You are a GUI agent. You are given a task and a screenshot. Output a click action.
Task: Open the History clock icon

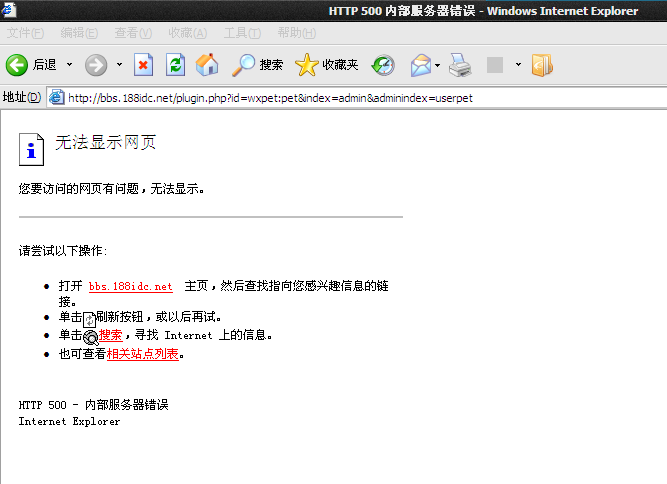click(383, 65)
